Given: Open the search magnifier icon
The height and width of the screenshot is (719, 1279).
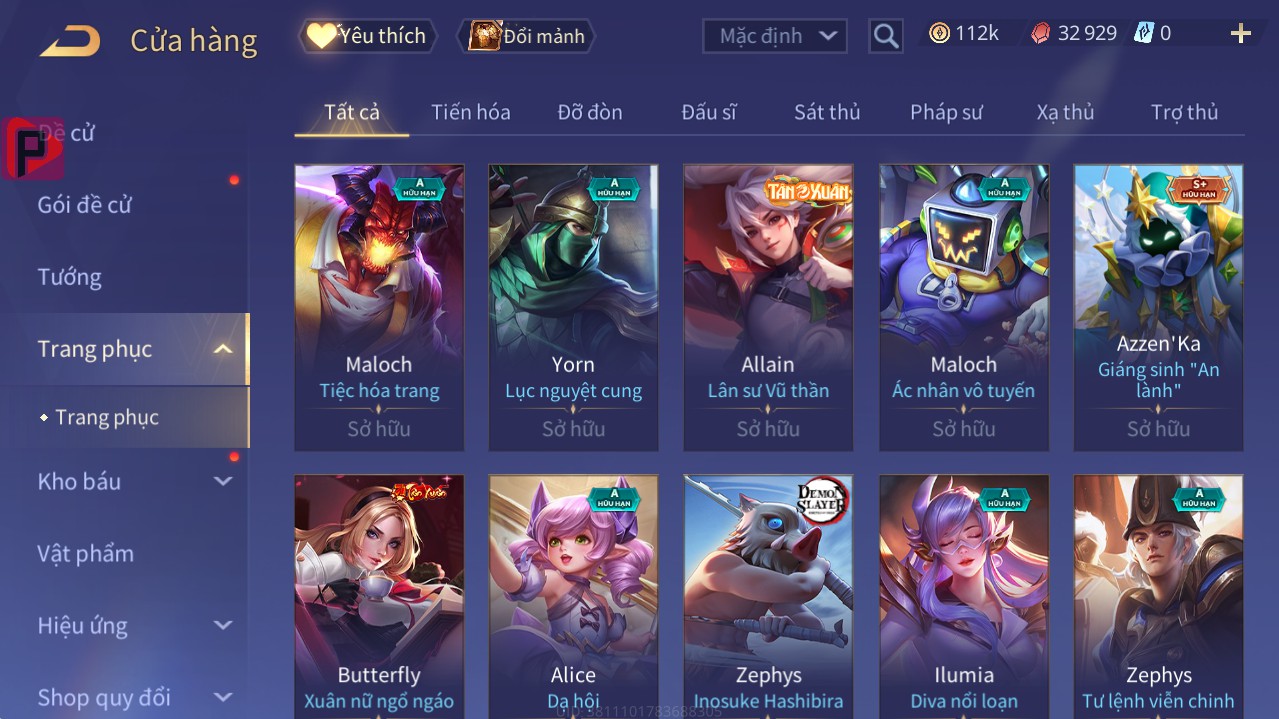Looking at the screenshot, I should coord(885,37).
